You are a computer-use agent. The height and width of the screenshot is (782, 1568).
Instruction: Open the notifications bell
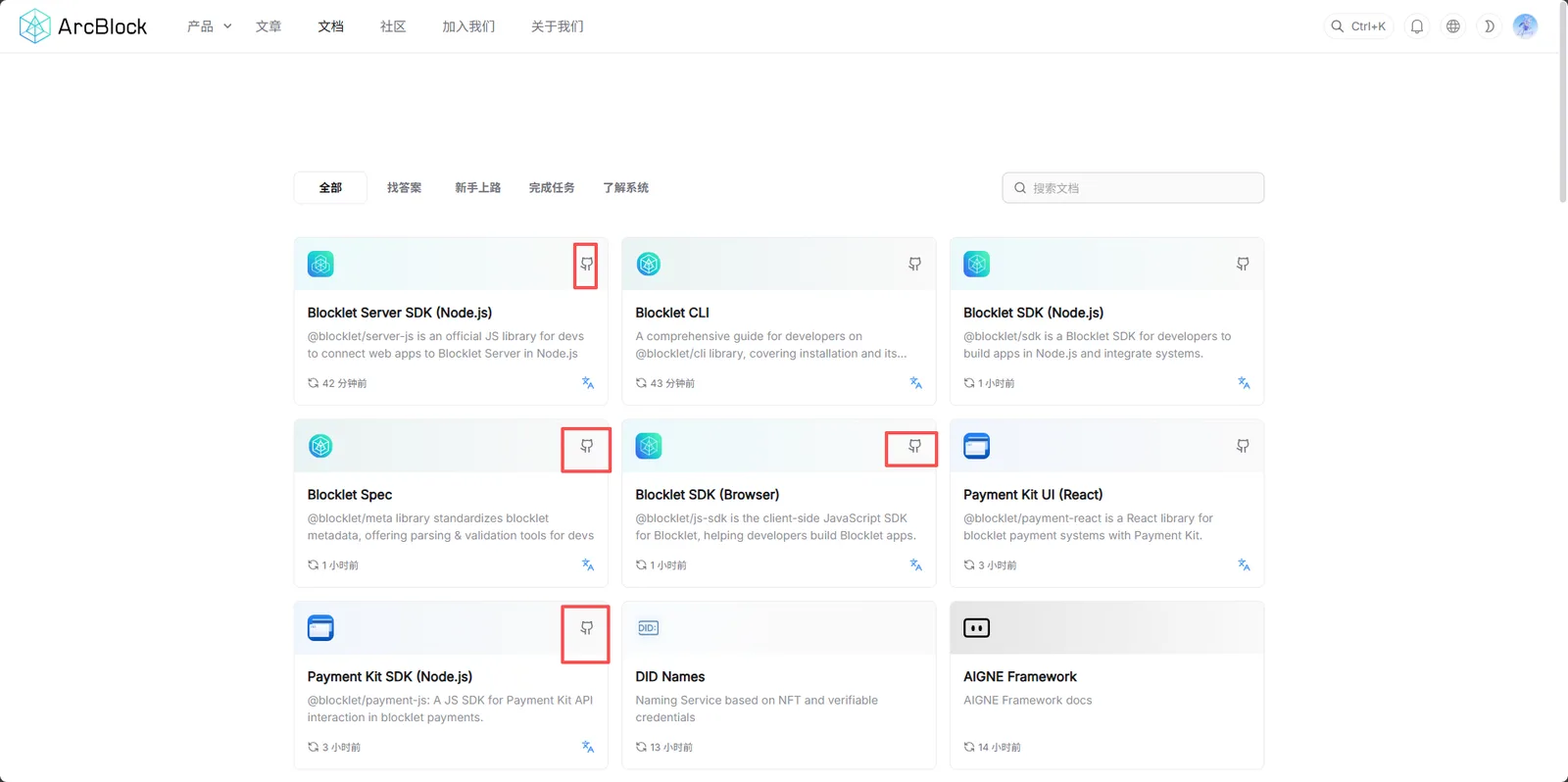coord(1417,26)
